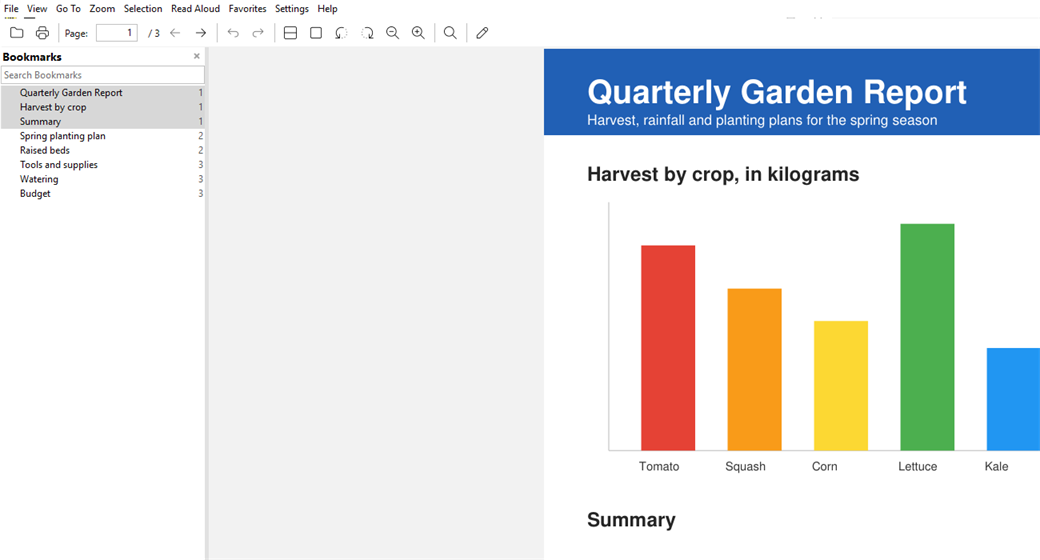Viewport: 1040px width, 560px height.
Task: Click the redo navigation forward arrow
Action: [258, 33]
